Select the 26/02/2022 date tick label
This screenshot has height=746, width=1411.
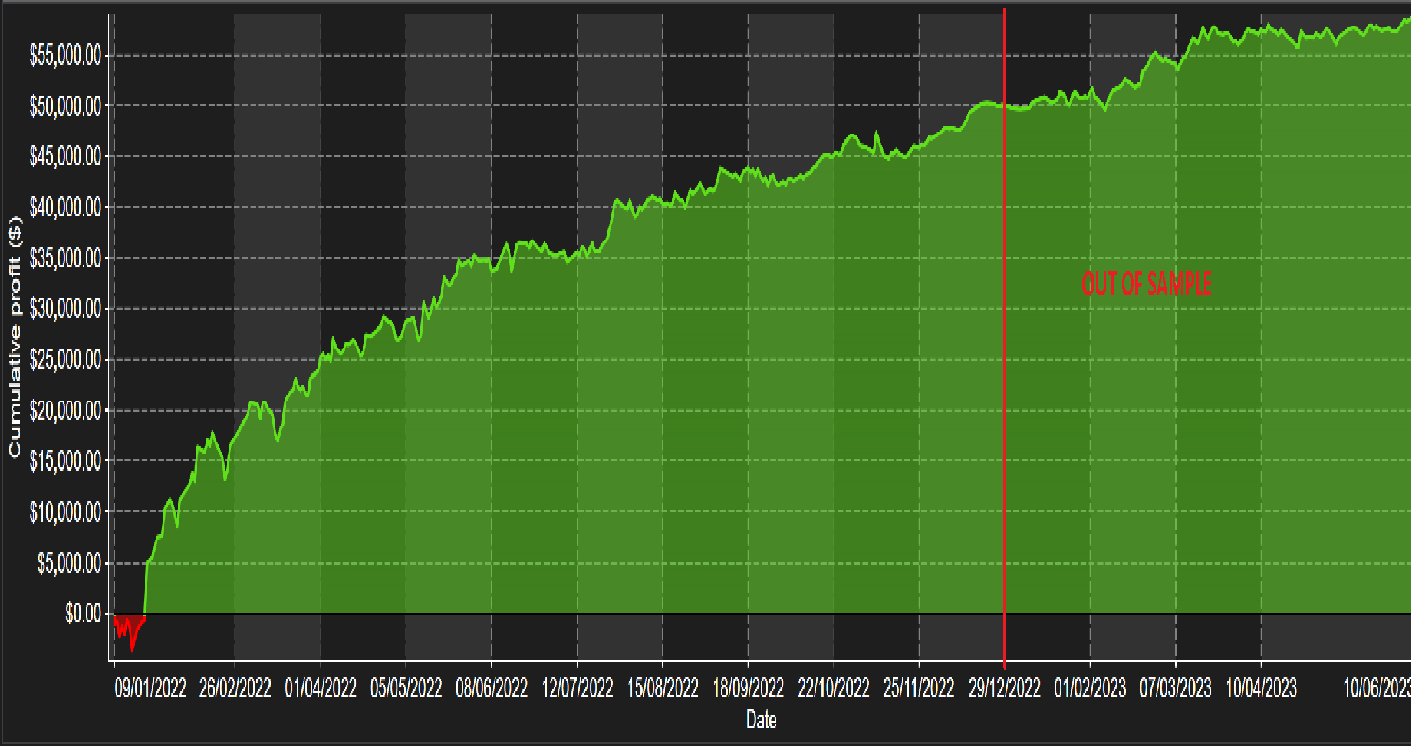234,689
